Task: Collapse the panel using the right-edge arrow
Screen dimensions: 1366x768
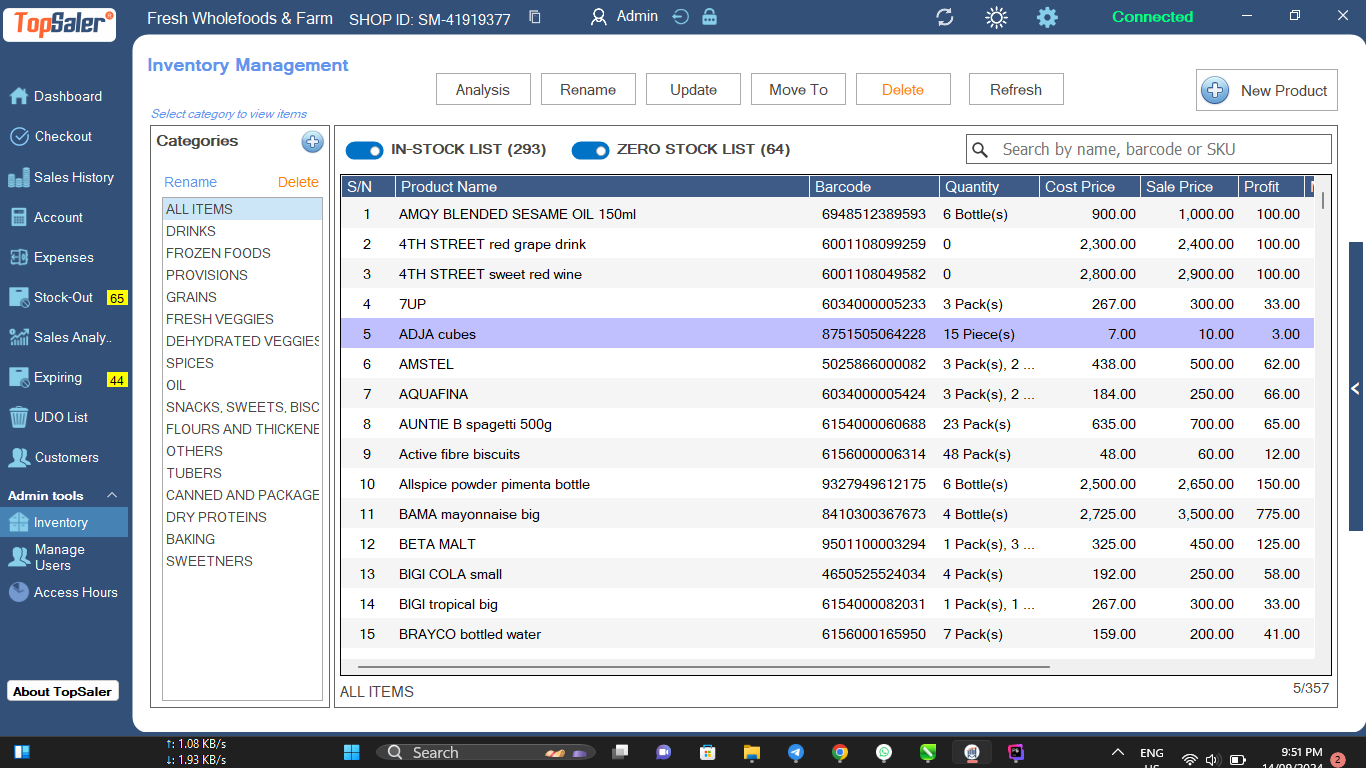Action: click(1355, 390)
